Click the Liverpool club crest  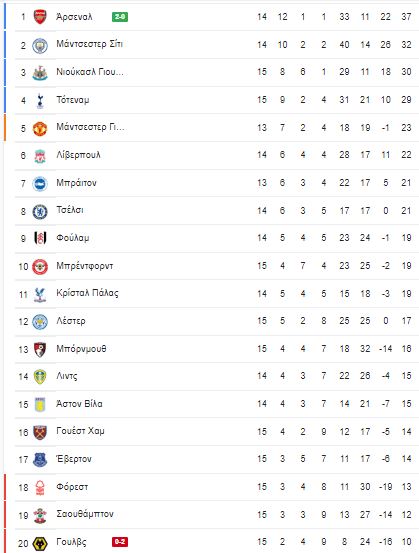(40, 156)
